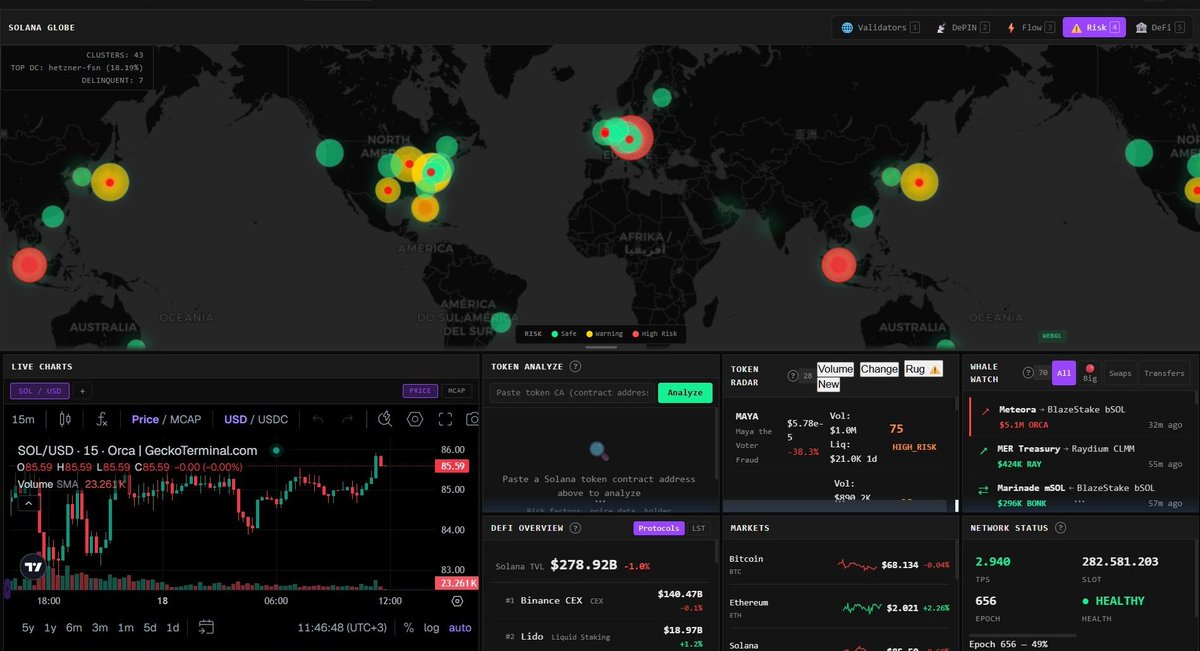This screenshot has height=651, width=1200.
Task: Set the chart range to 5y
Action: pos(29,628)
